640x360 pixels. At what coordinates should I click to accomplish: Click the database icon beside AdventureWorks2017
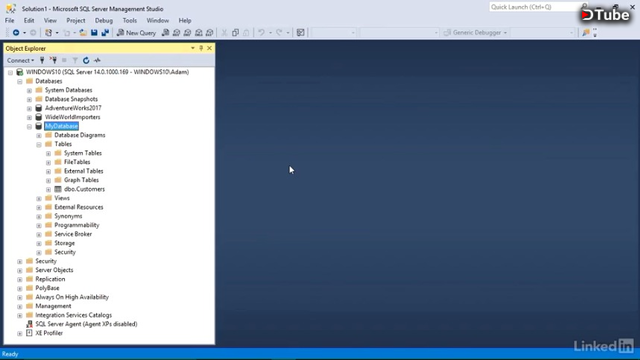point(39,108)
